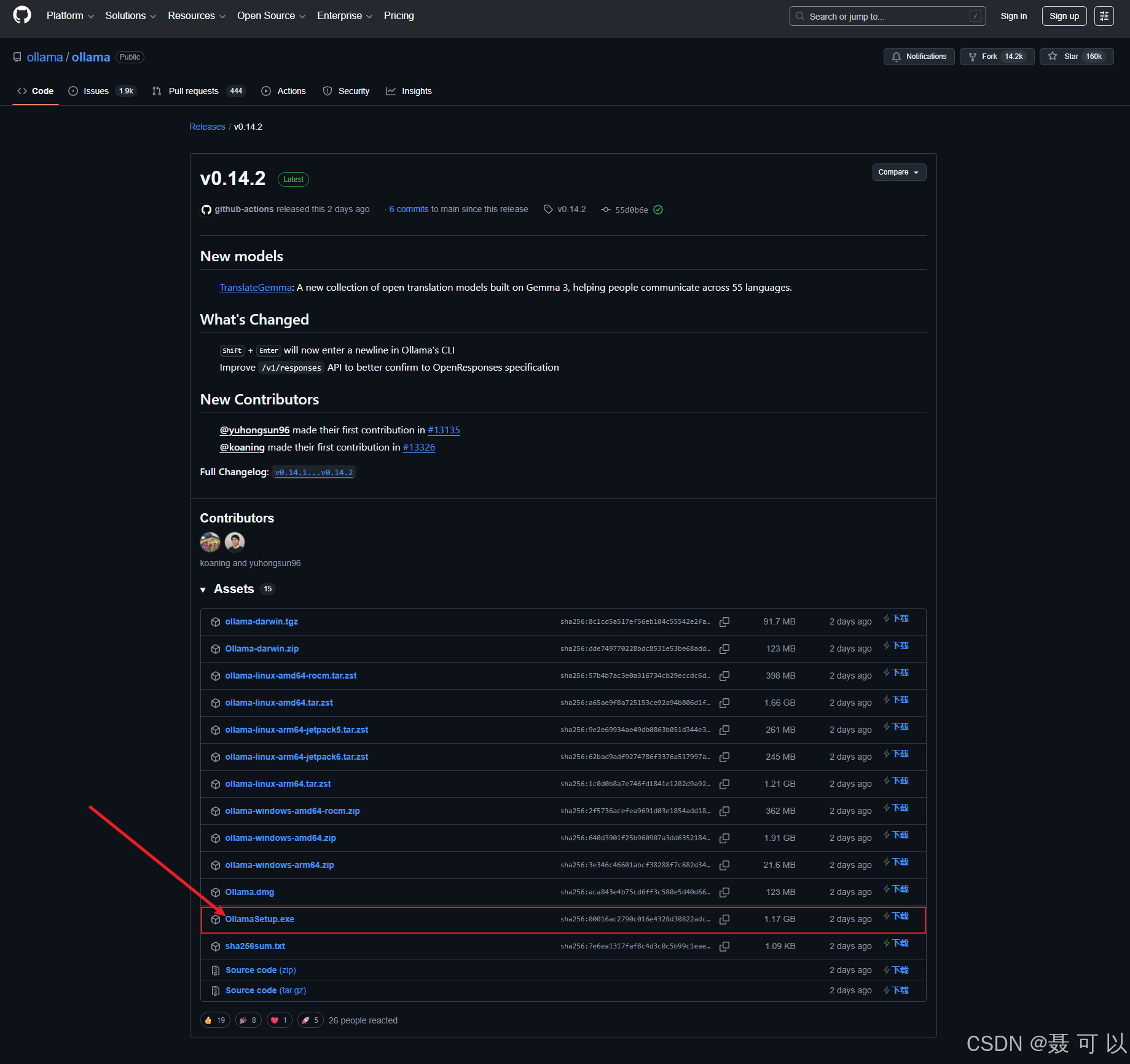This screenshot has height=1064, width=1130.
Task: Click yuhongsun96 contributor avatar
Action: [235, 542]
